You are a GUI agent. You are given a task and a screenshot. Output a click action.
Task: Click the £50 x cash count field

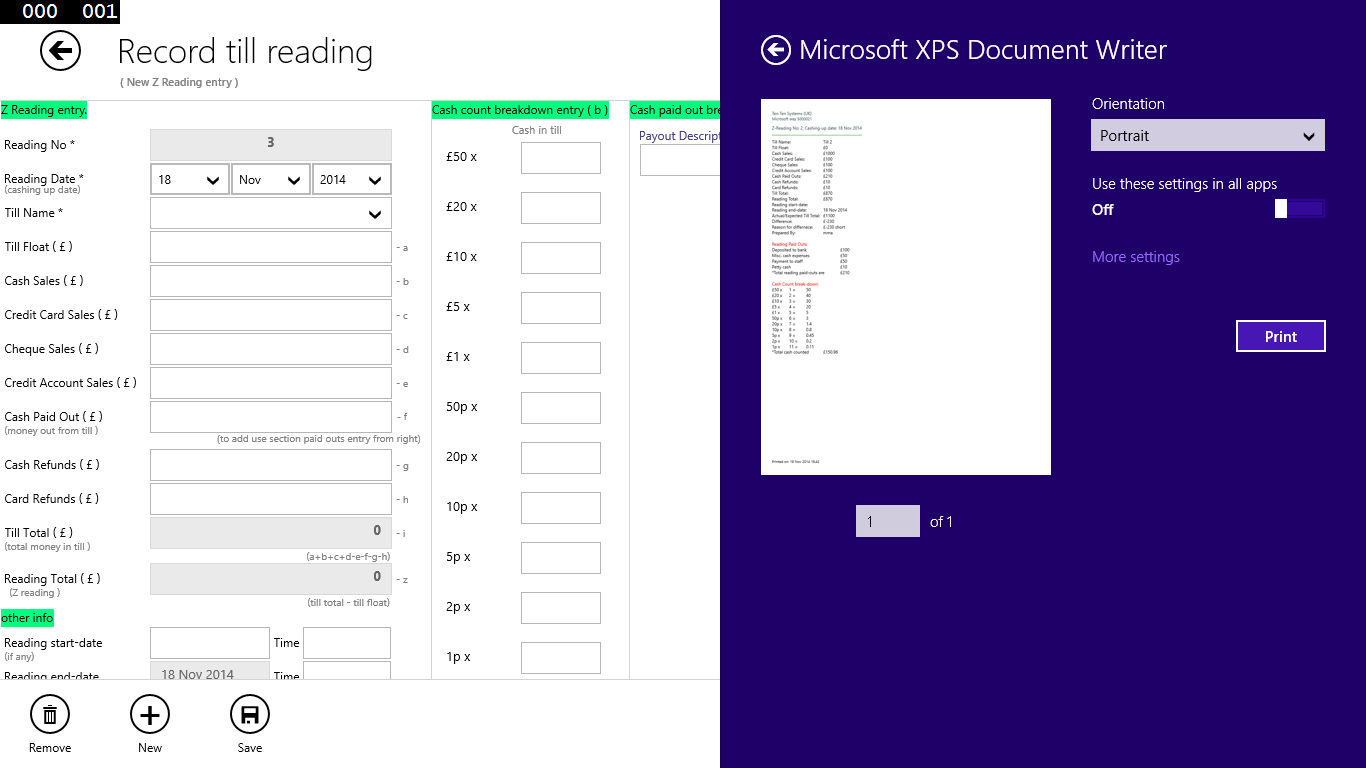coord(560,157)
